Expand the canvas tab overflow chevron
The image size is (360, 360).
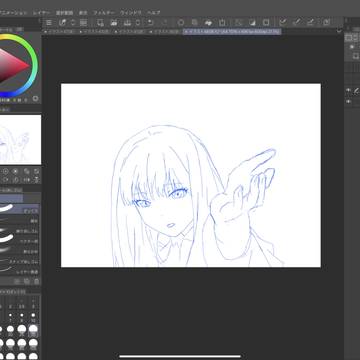(339, 31)
